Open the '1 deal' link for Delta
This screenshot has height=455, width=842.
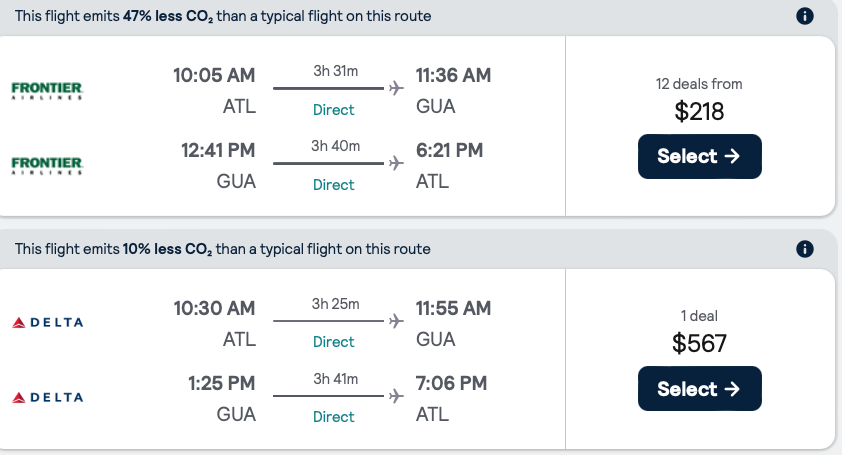[699, 316]
